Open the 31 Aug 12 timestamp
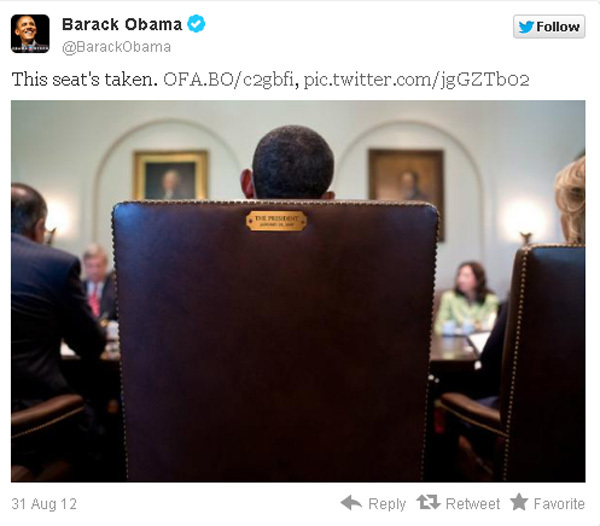This screenshot has height=526, width=600. coord(44,504)
